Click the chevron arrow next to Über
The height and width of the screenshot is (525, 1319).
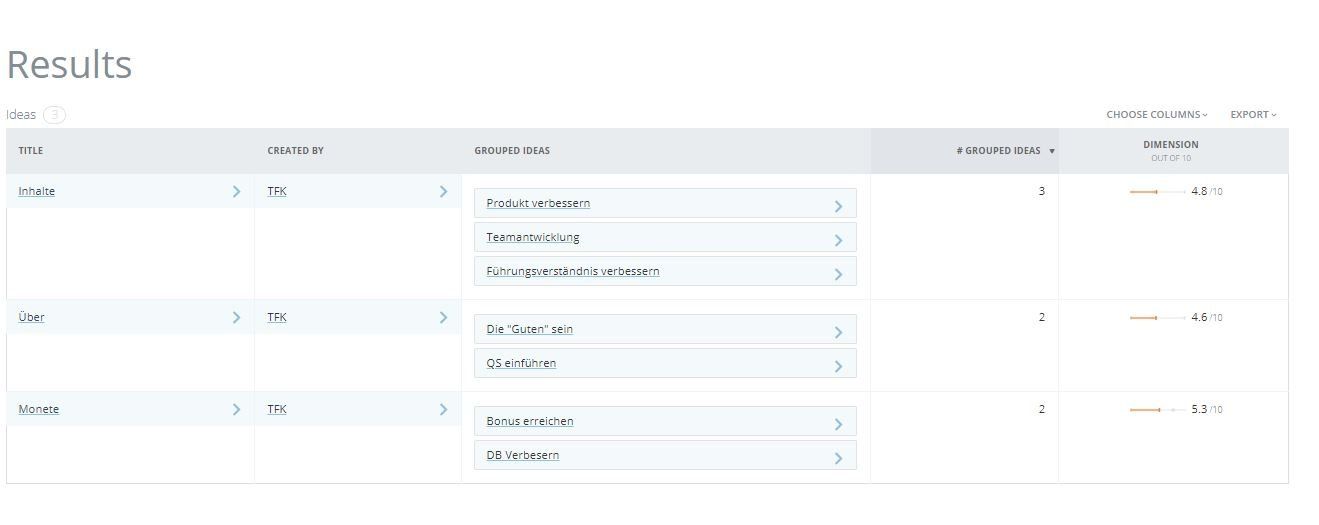point(236,317)
